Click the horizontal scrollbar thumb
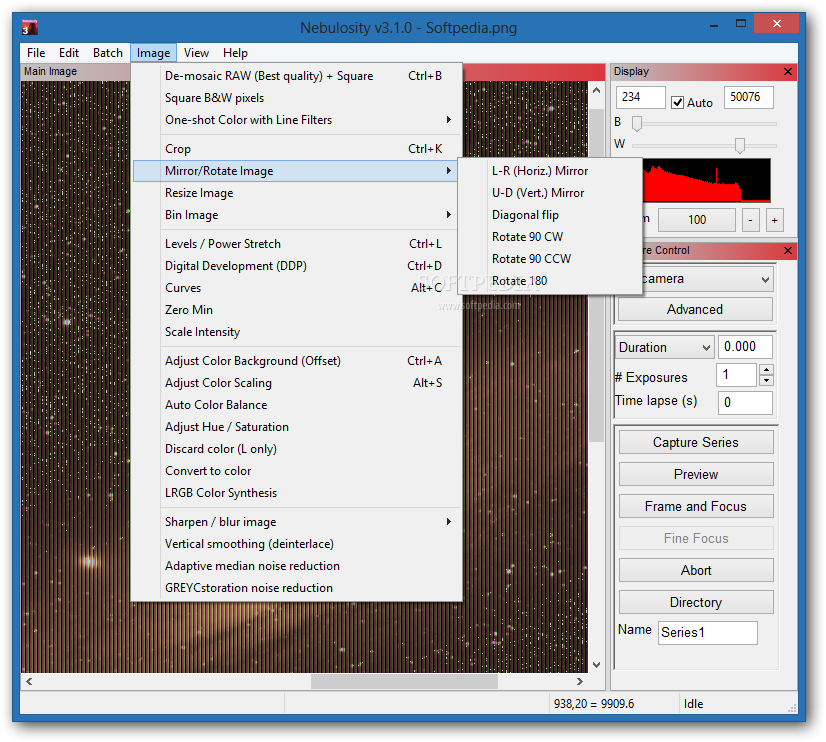This screenshot has height=742, width=826. 404,681
